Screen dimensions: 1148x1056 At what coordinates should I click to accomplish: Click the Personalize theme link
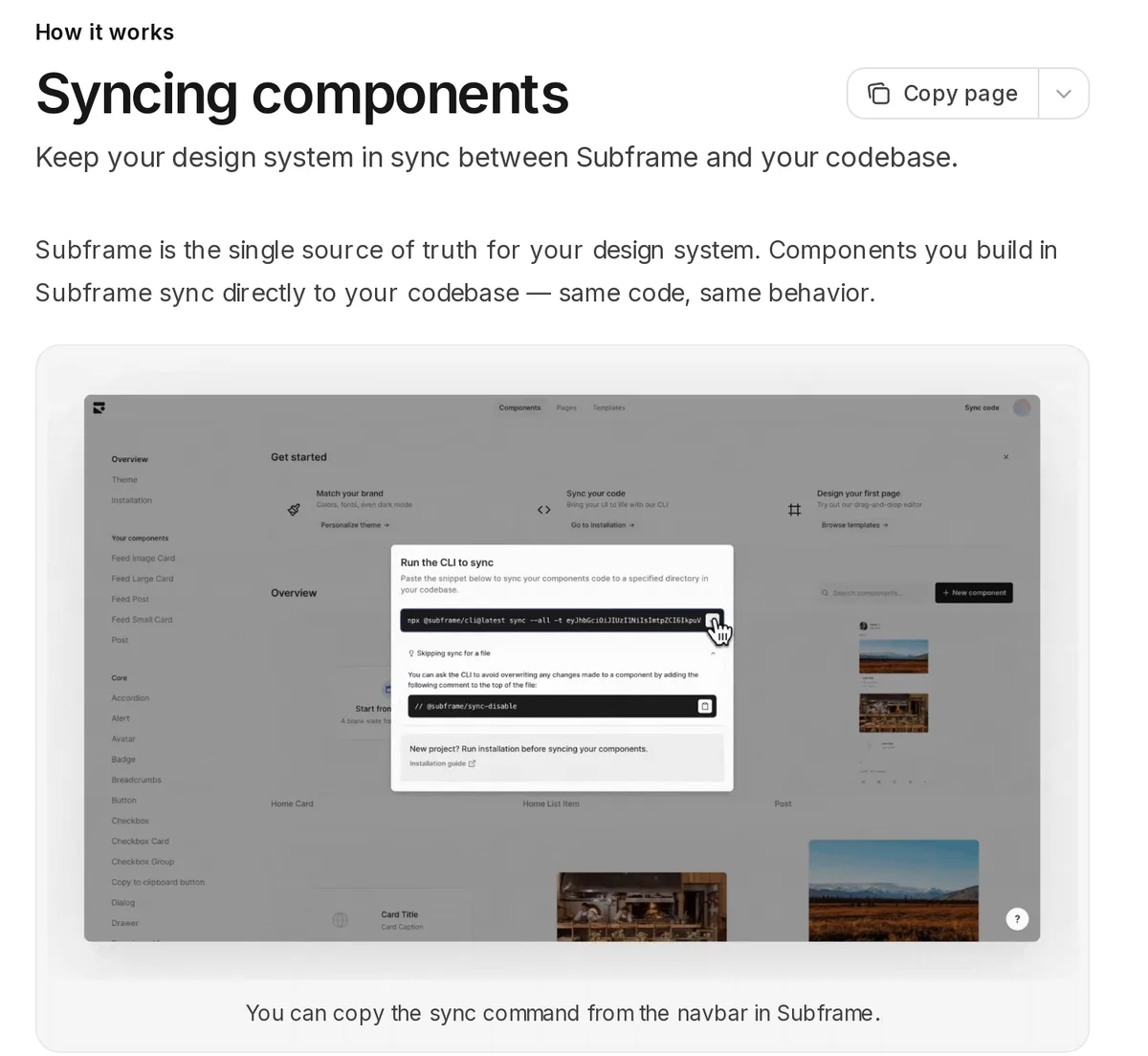[355, 525]
